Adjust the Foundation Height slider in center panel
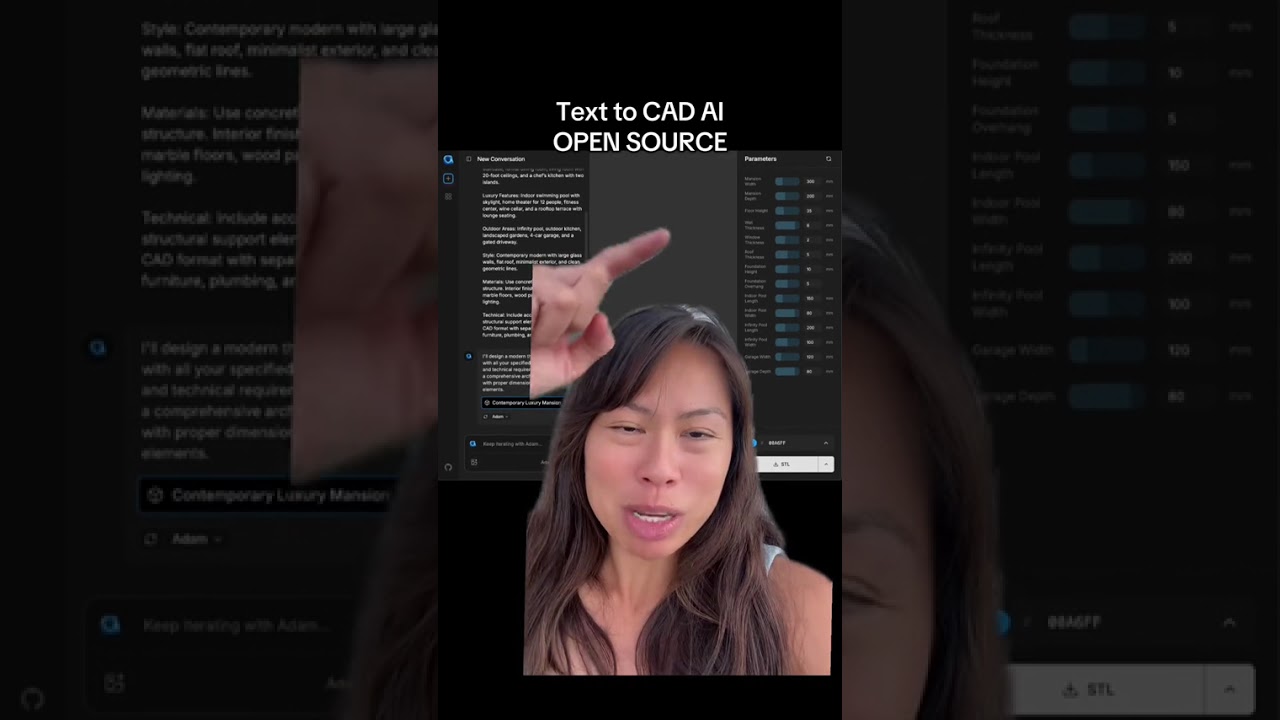 pyautogui.click(x=787, y=269)
